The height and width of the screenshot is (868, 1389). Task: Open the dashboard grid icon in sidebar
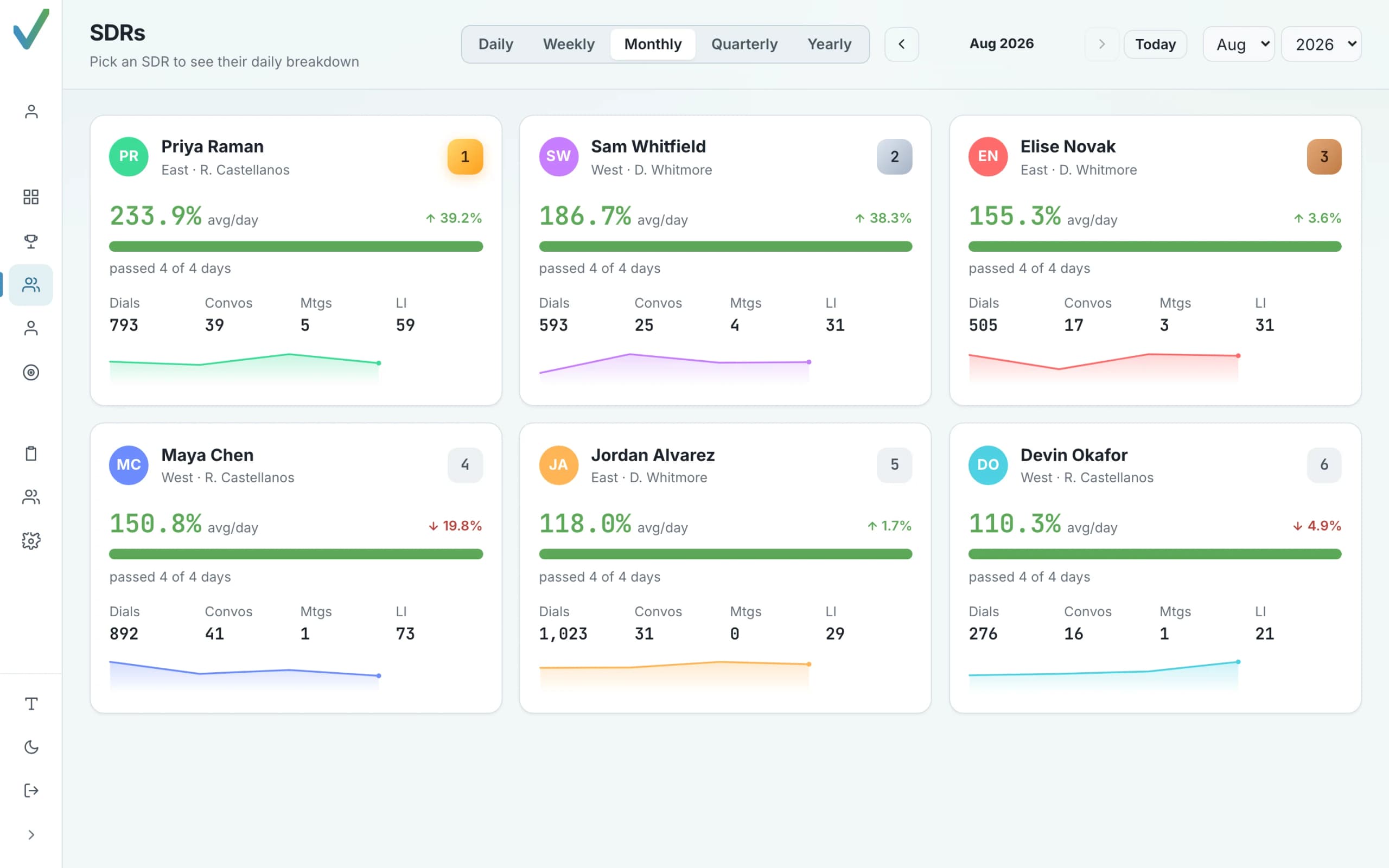(31, 197)
